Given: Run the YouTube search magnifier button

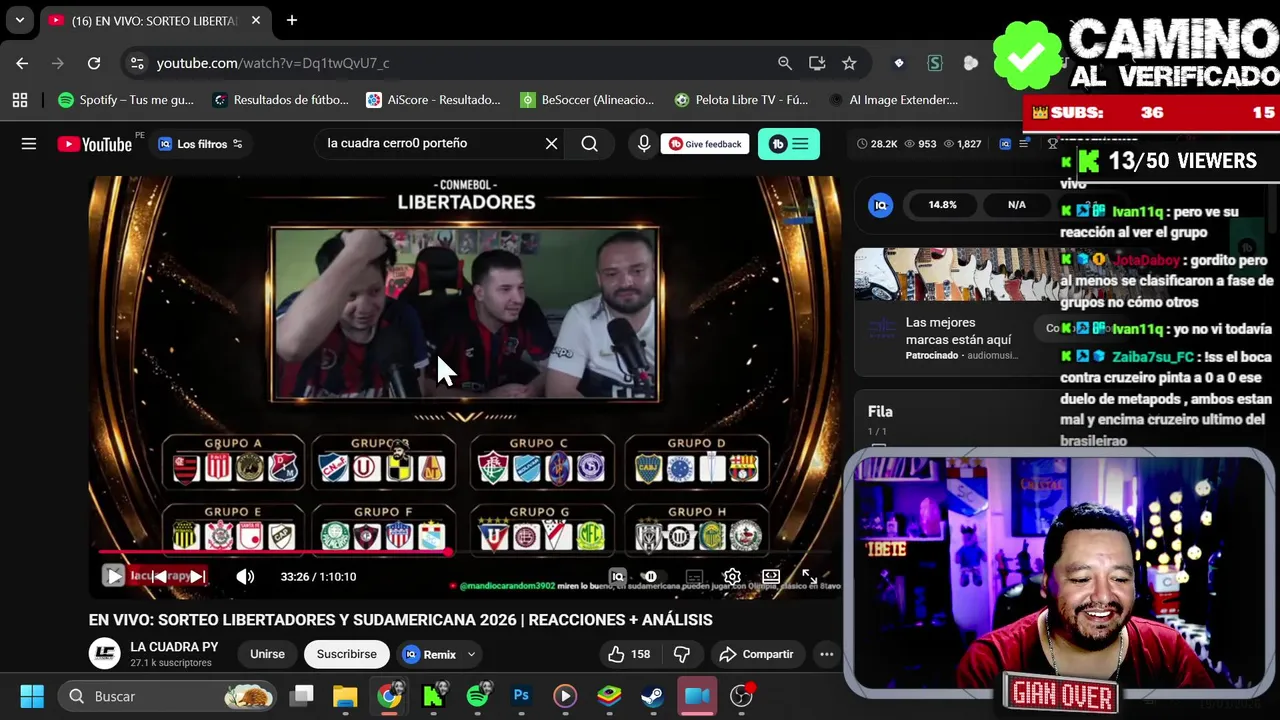Looking at the screenshot, I should [x=590, y=144].
